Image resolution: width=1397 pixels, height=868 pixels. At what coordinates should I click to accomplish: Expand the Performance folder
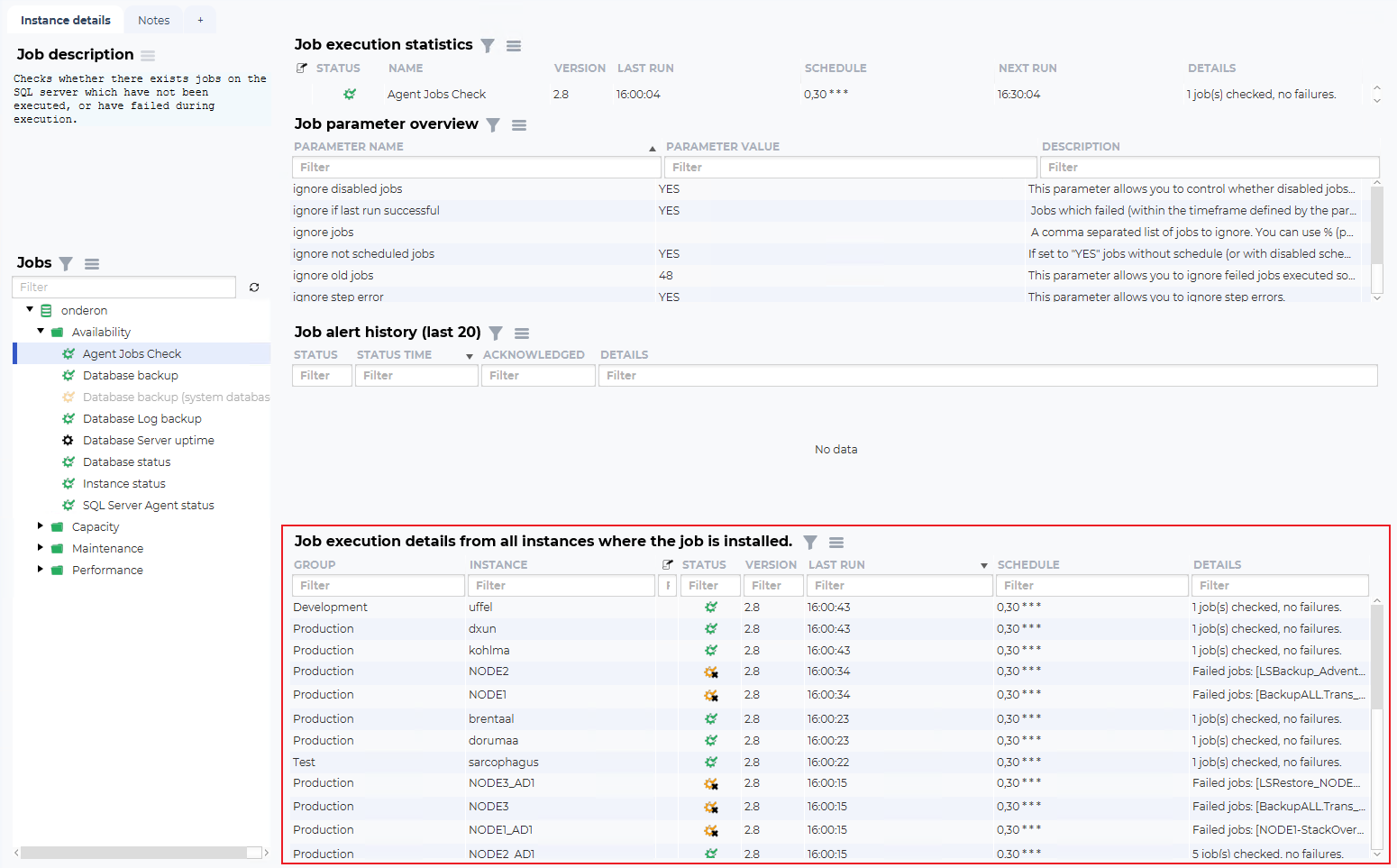click(41, 569)
